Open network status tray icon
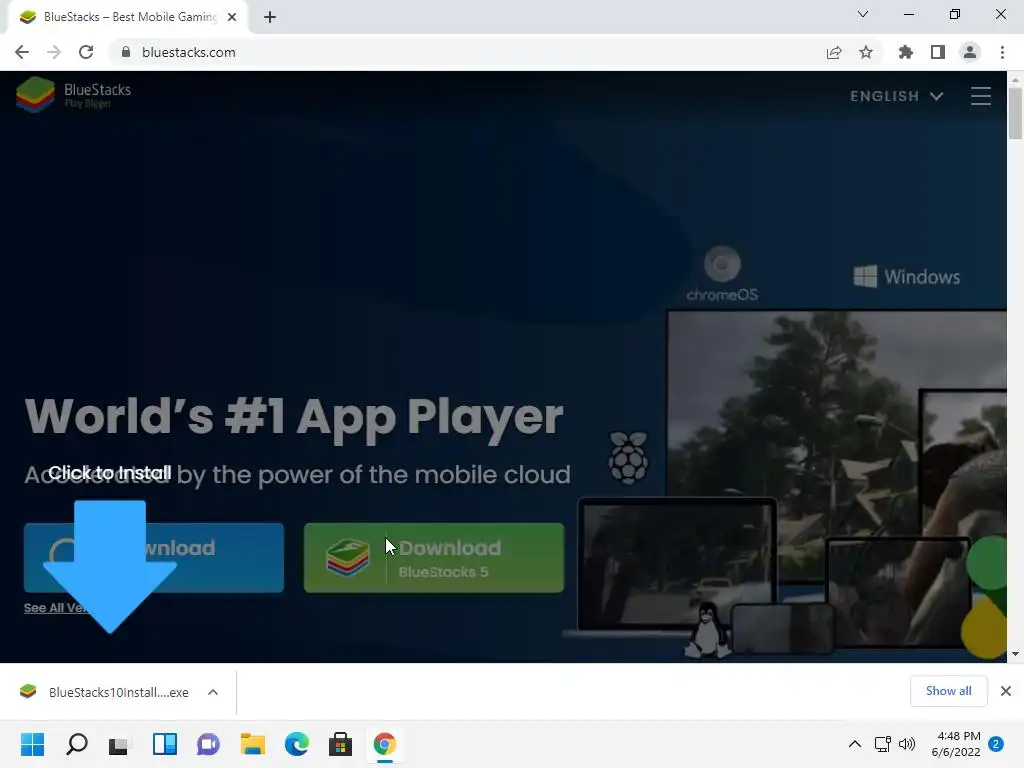The image size is (1024, 768). (882, 744)
